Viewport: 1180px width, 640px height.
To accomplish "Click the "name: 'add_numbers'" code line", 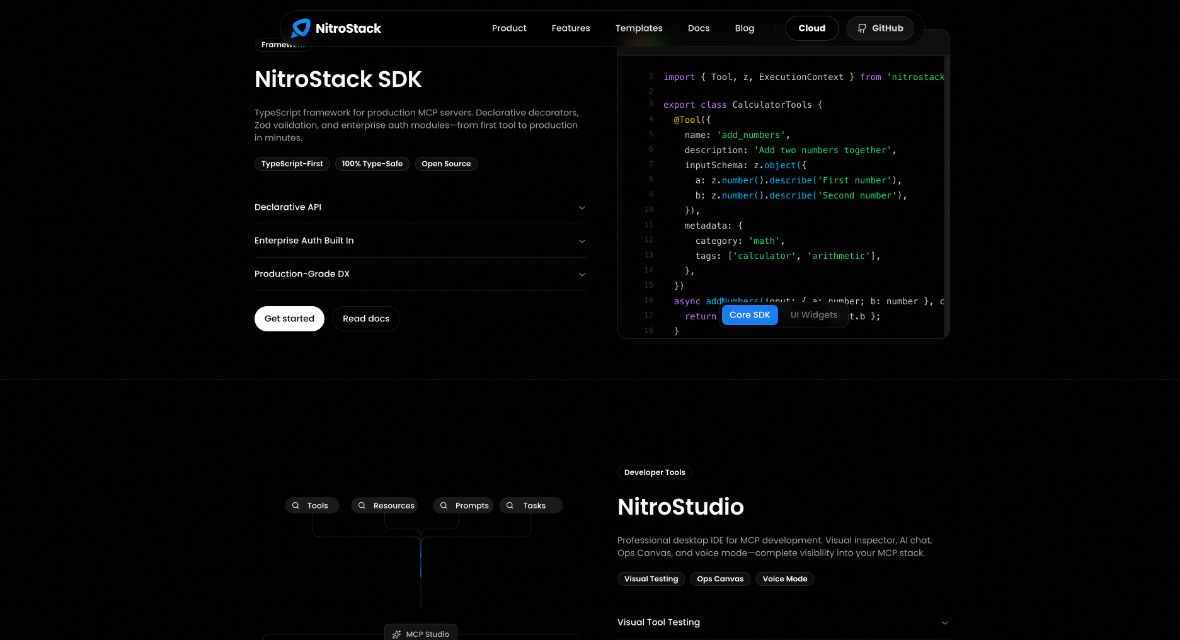I will (737, 135).
